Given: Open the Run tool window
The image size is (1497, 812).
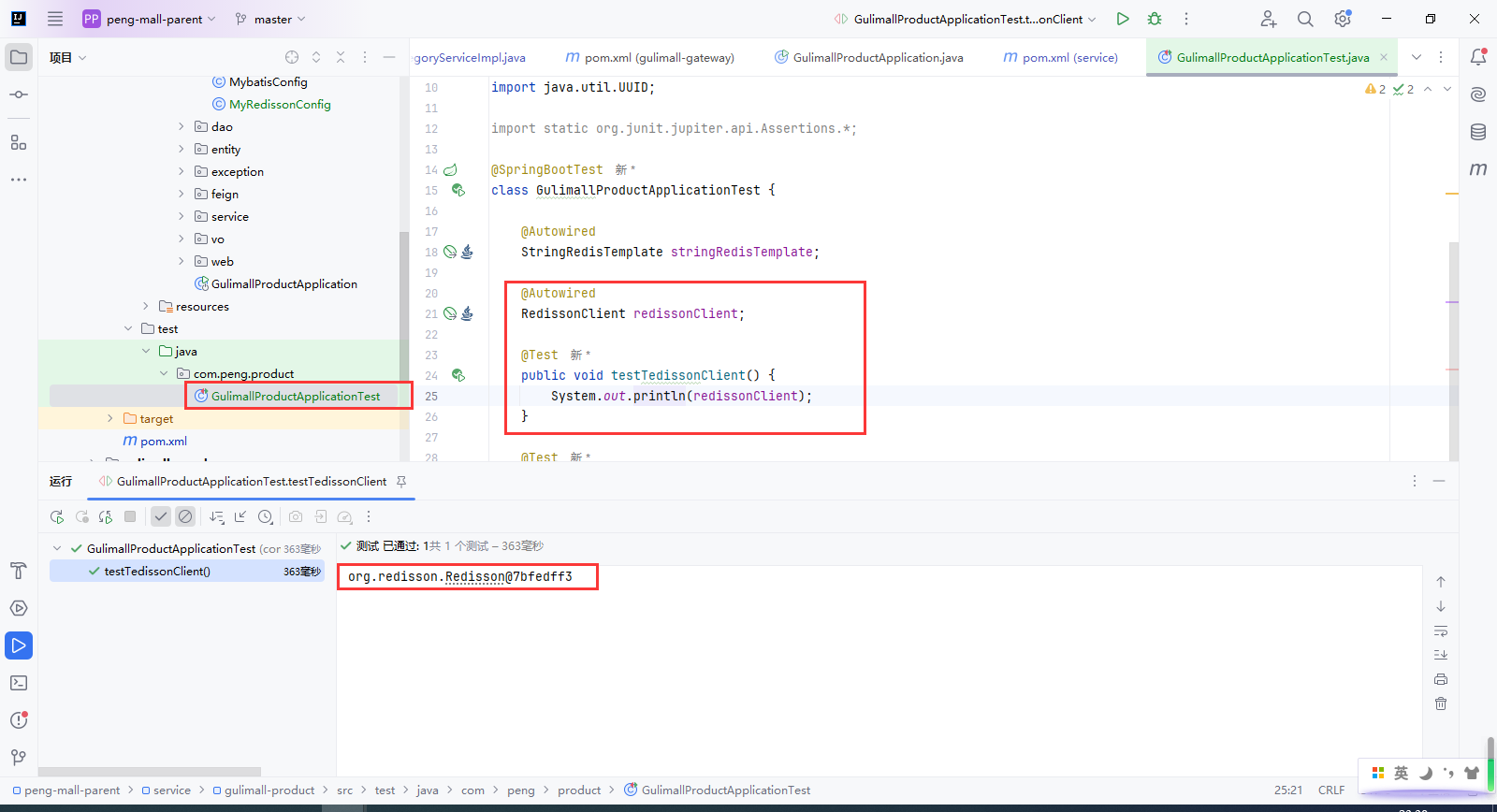Looking at the screenshot, I should pyautogui.click(x=19, y=645).
